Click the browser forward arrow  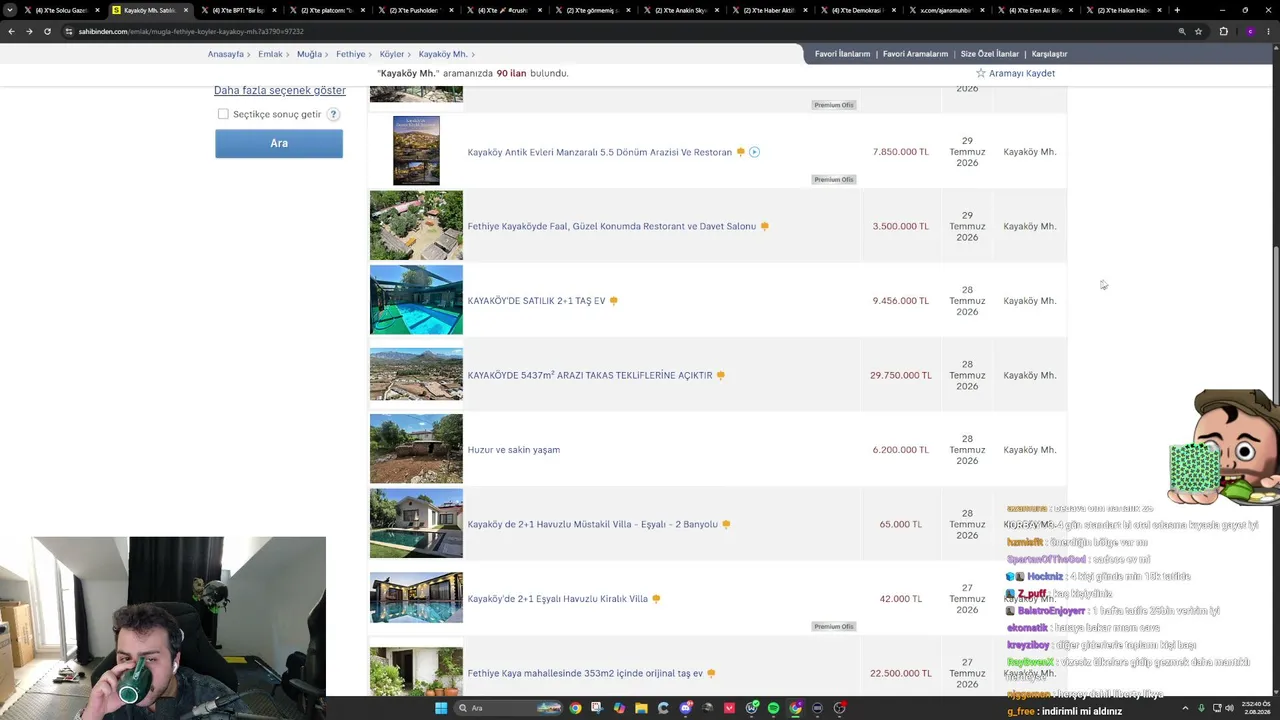[29, 31]
